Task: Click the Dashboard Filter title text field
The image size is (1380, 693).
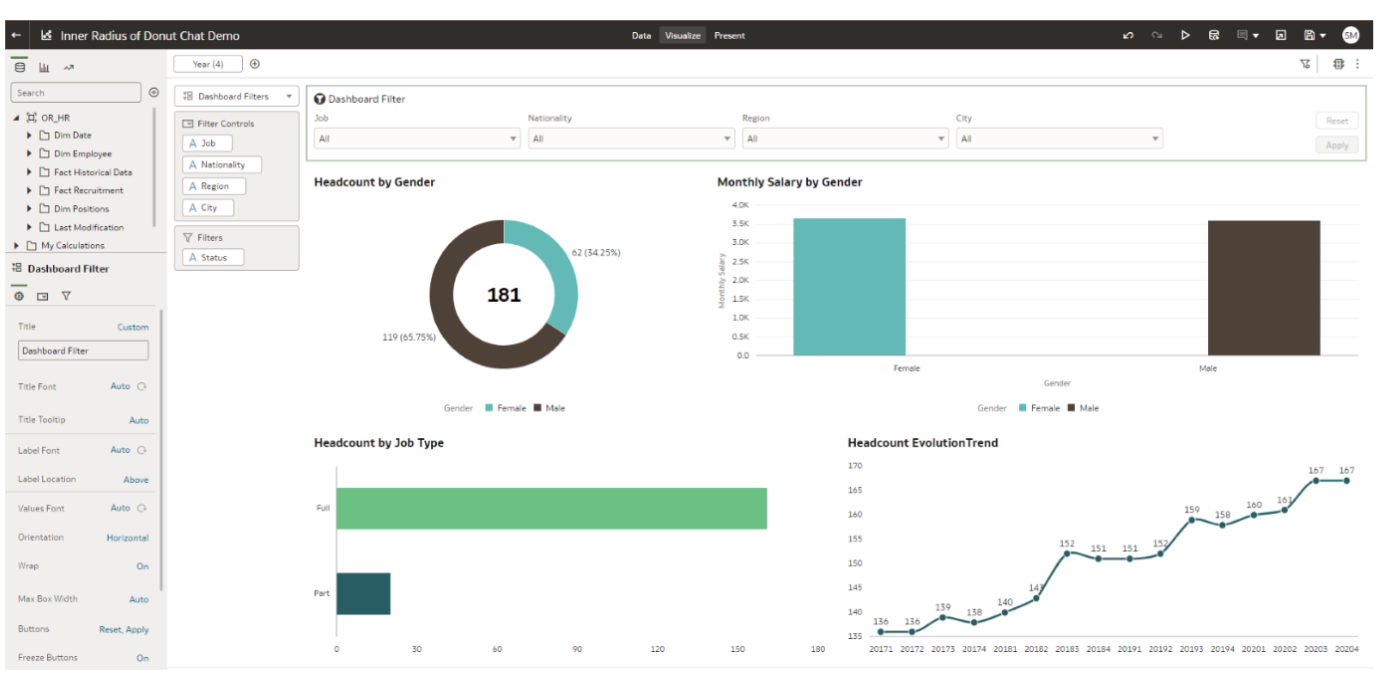Action: point(84,351)
